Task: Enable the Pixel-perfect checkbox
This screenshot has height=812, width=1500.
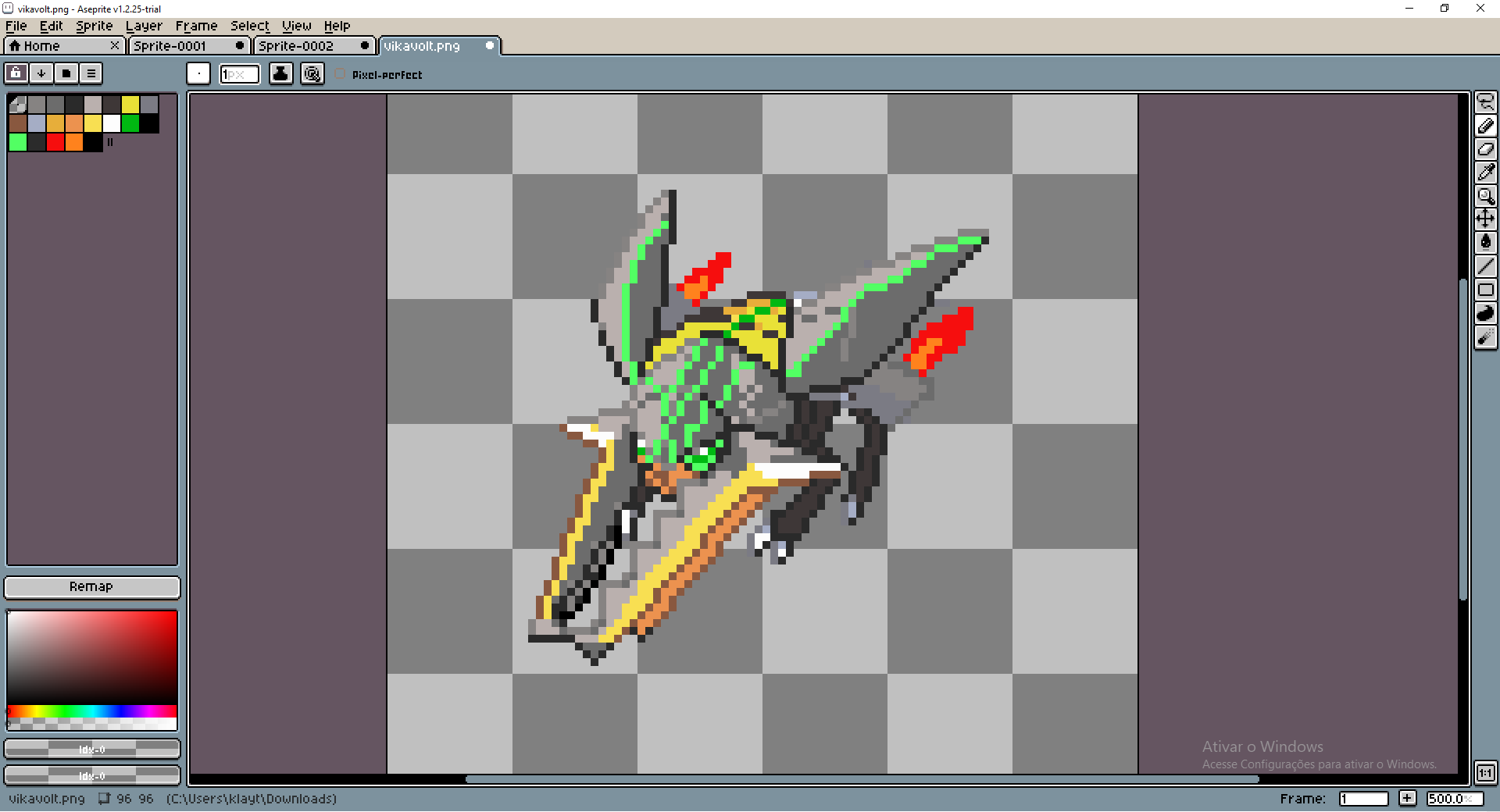Action: click(340, 74)
